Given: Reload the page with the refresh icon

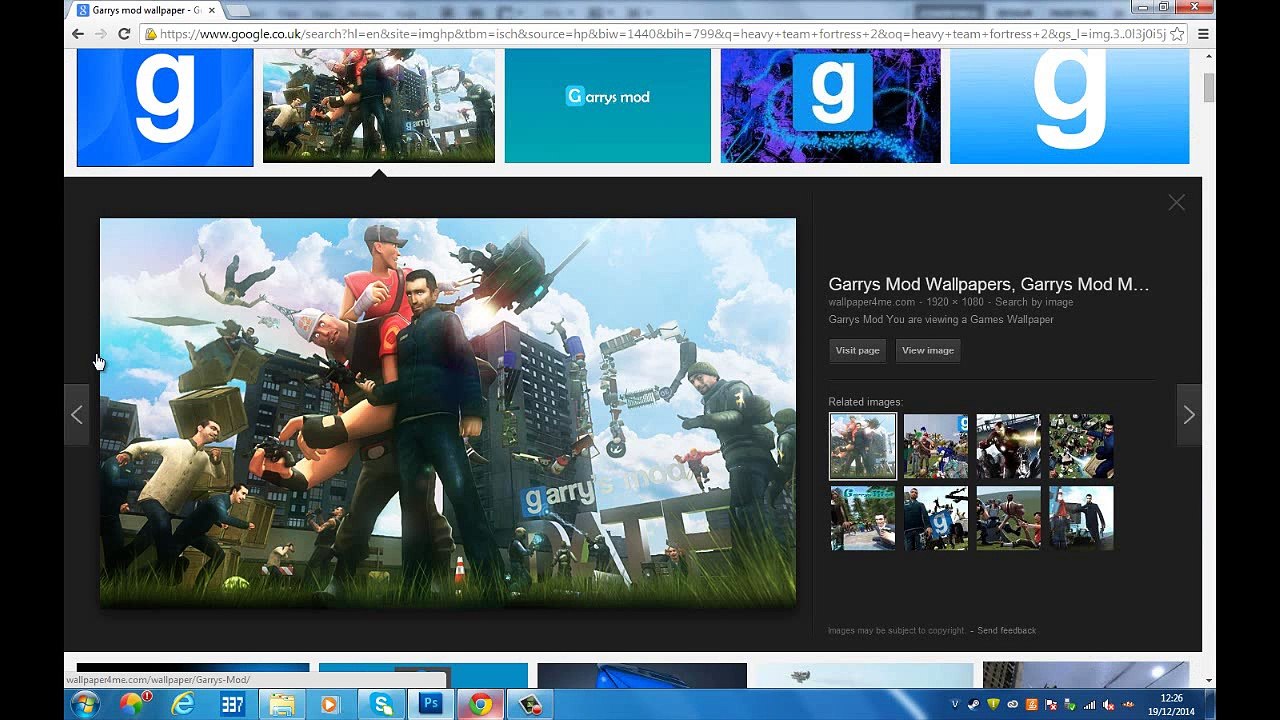Looking at the screenshot, I should click(x=124, y=33).
